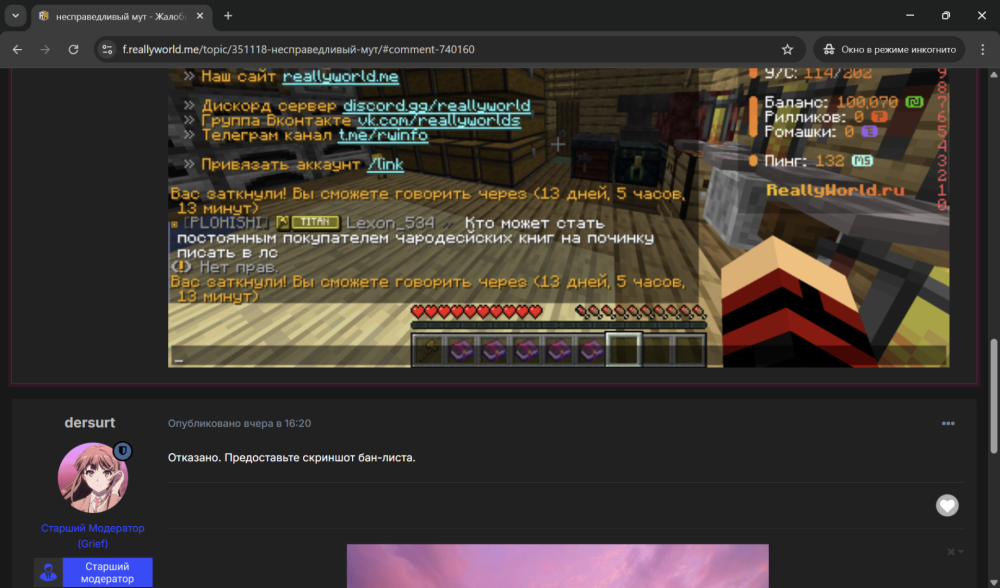Viewport: 1000px width, 588px height.
Task: Open Старший Модератор (Grief) group link
Action: tap(92, 536)
